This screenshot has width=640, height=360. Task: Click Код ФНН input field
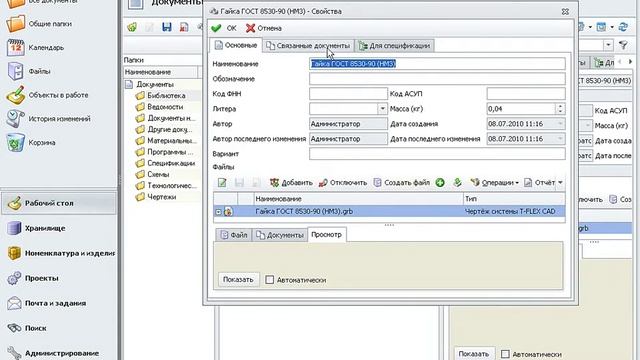click(x=348, y=94)
